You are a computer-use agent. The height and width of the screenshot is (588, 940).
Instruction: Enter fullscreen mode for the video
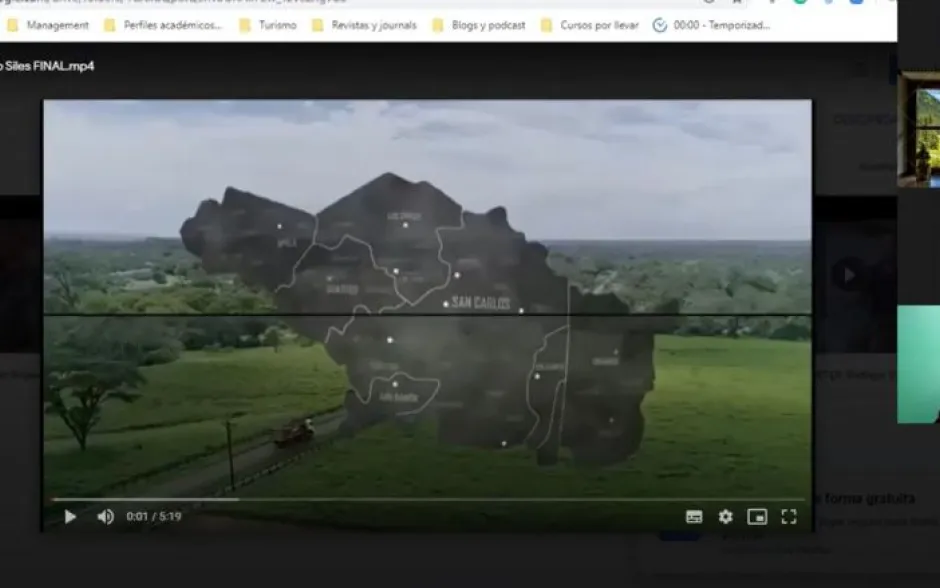tap(788, 517)
